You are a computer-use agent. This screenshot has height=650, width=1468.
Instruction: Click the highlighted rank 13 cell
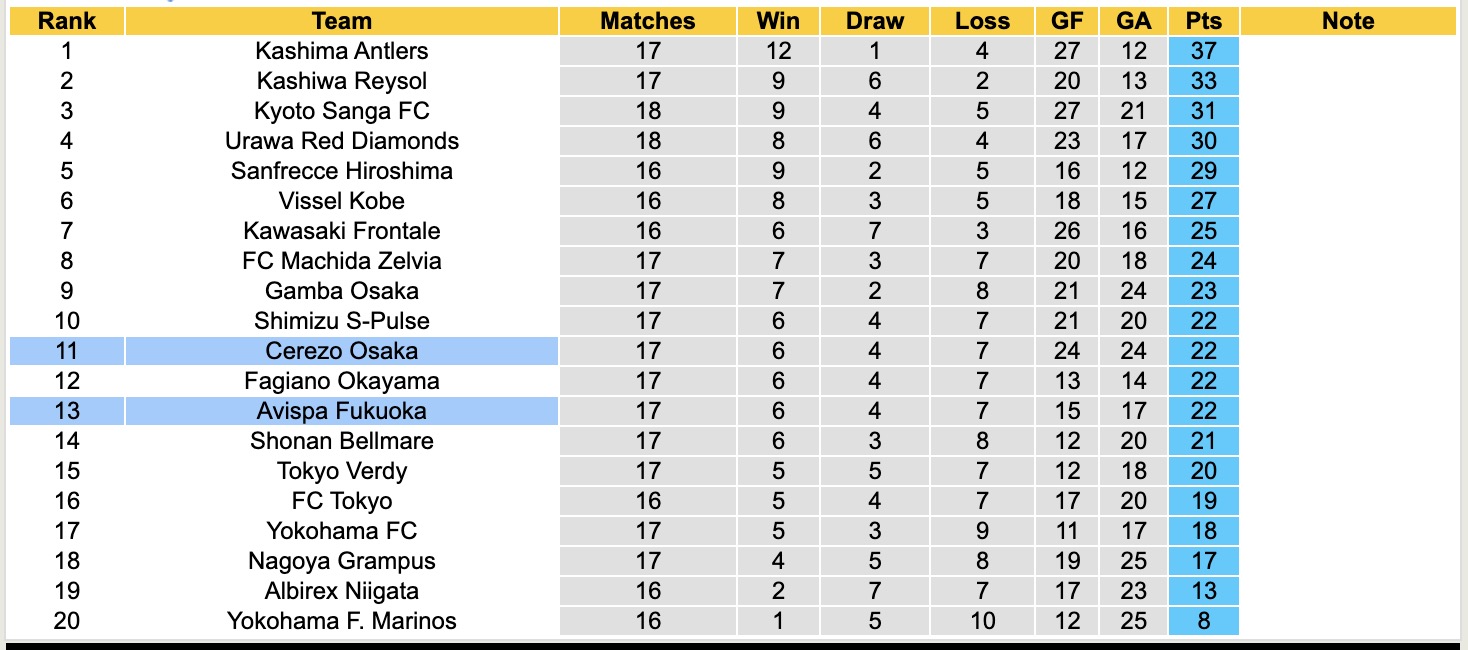(67, 411)
